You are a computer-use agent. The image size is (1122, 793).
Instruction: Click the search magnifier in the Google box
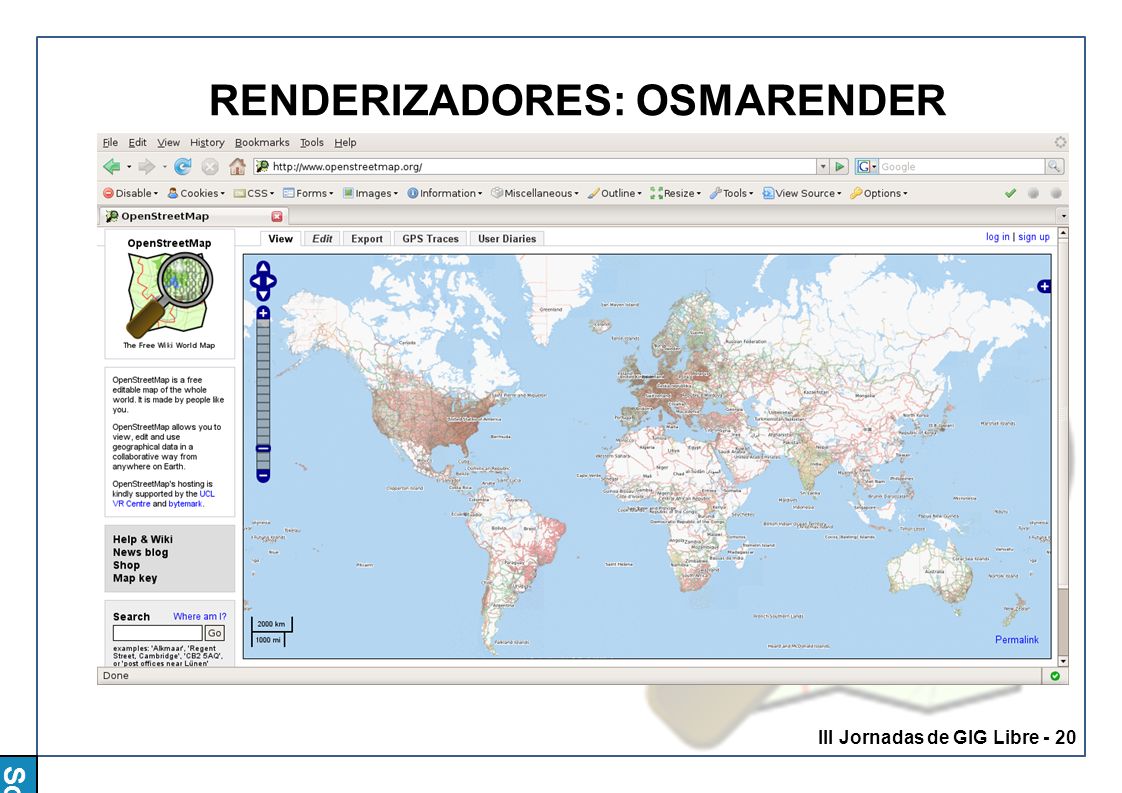[x=1054, y=167]
